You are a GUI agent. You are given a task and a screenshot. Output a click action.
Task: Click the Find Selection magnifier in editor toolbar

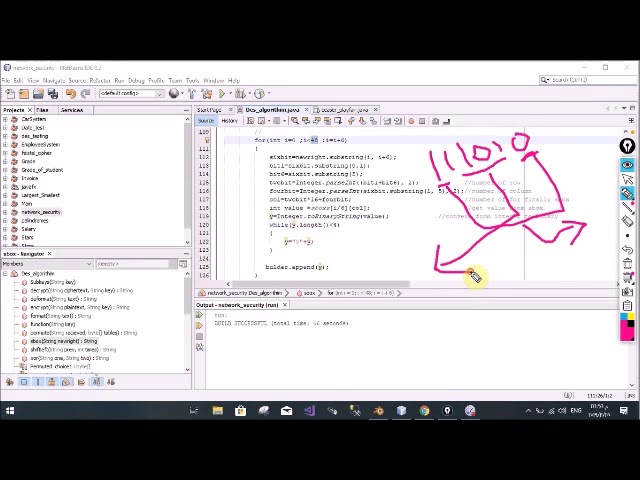[295, 121]
